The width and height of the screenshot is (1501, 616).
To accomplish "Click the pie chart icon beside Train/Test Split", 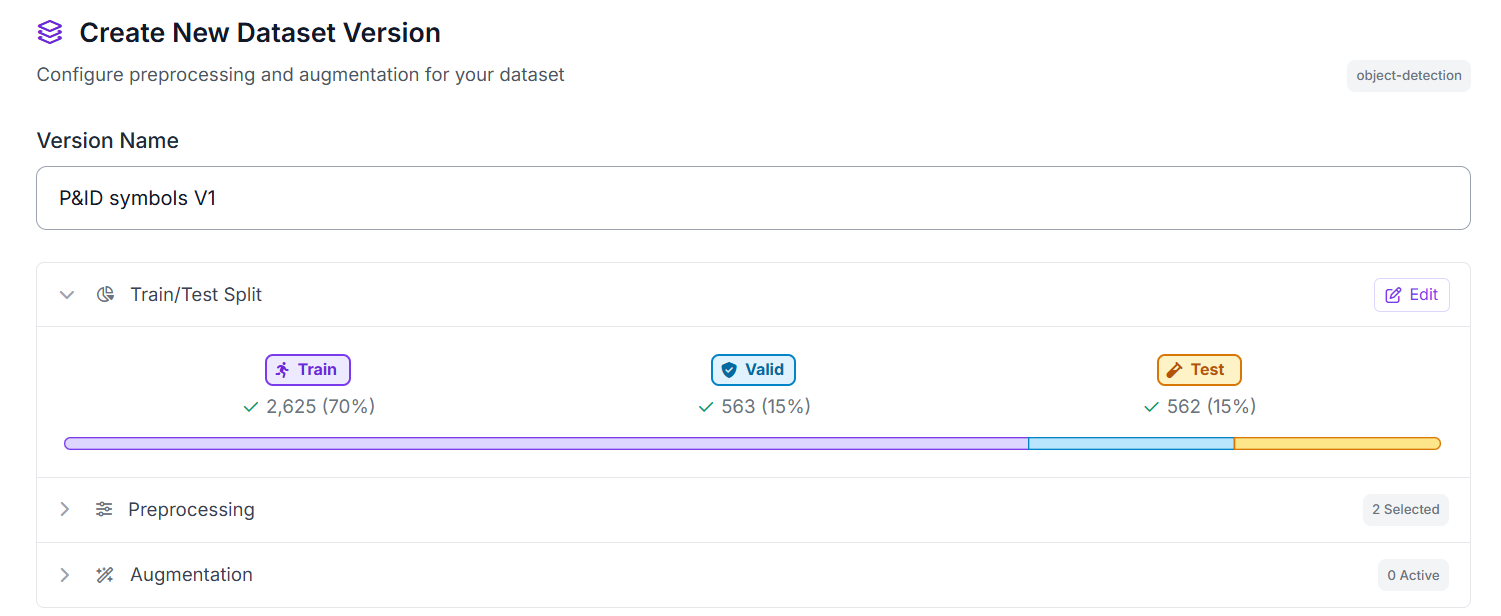I will point(105,295).
